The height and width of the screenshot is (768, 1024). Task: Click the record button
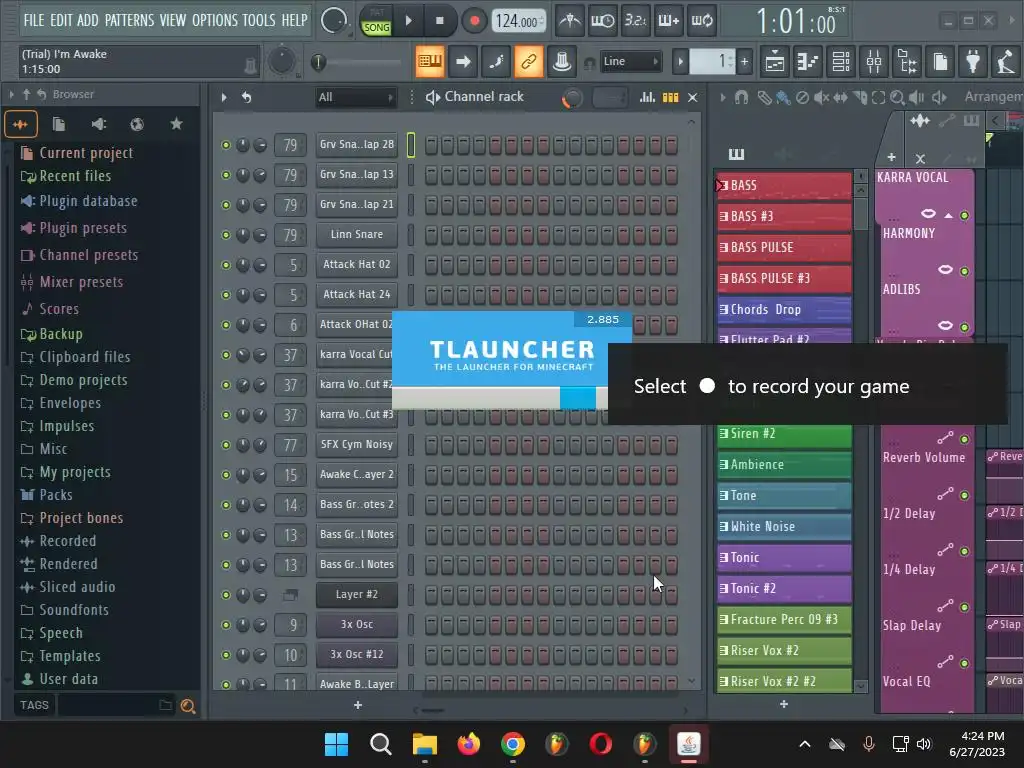click(474, 21)
